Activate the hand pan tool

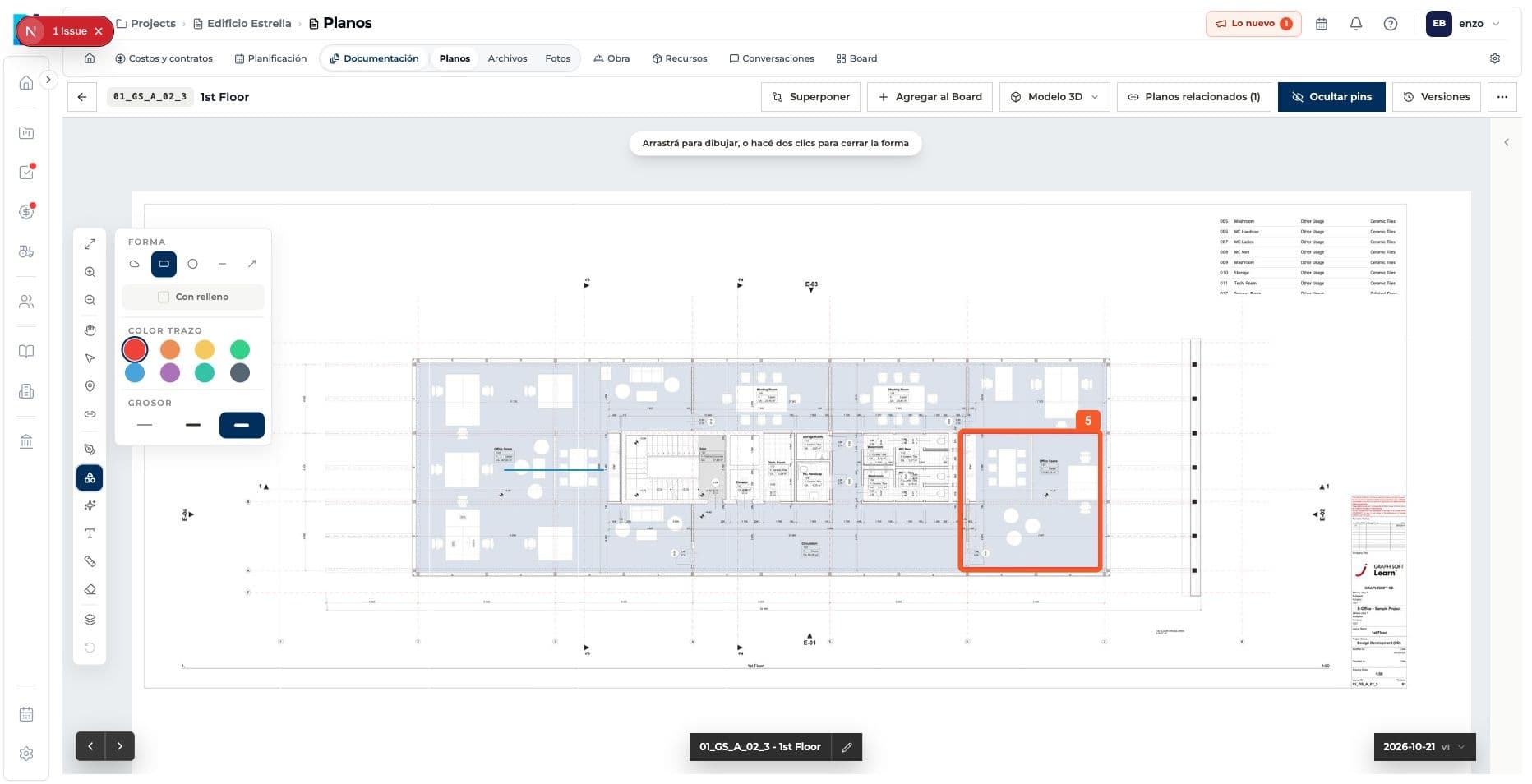(90, 330)
